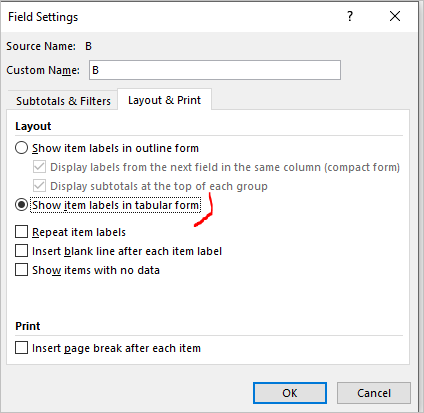Focus the Custom Name text field
The height and width of the screenshot is (413, 424).
point(215,70)
